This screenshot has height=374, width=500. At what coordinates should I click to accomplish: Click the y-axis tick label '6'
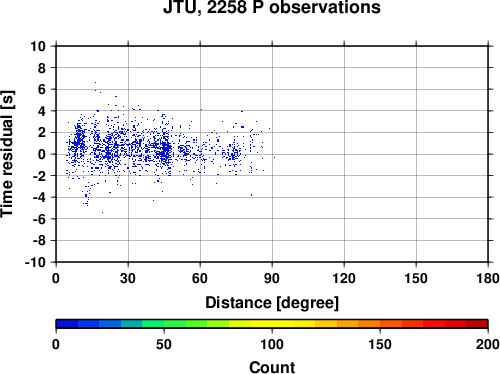(x=42, y=90)
